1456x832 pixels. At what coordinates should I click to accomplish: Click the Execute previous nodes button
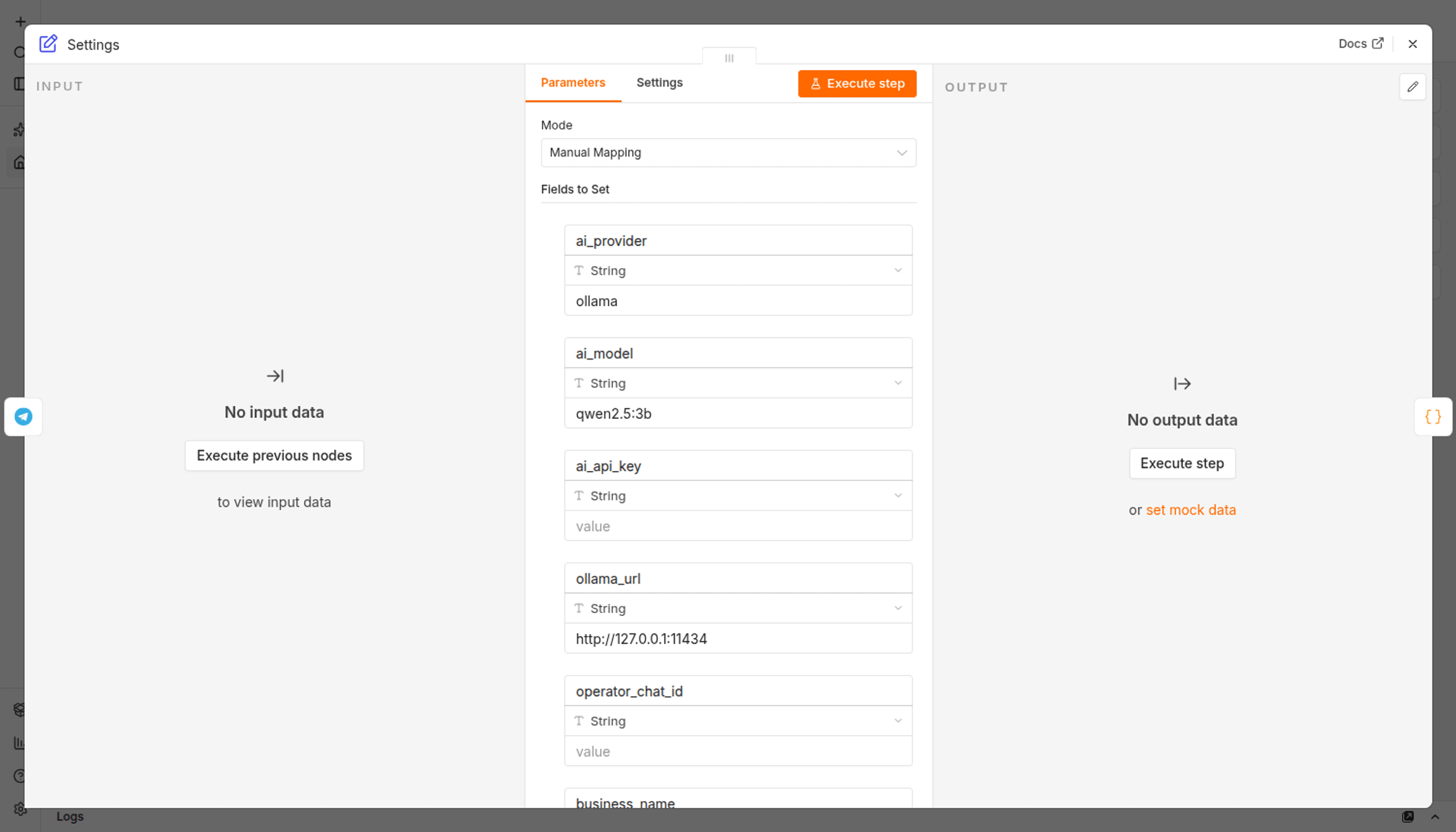(x=274, y=455)
